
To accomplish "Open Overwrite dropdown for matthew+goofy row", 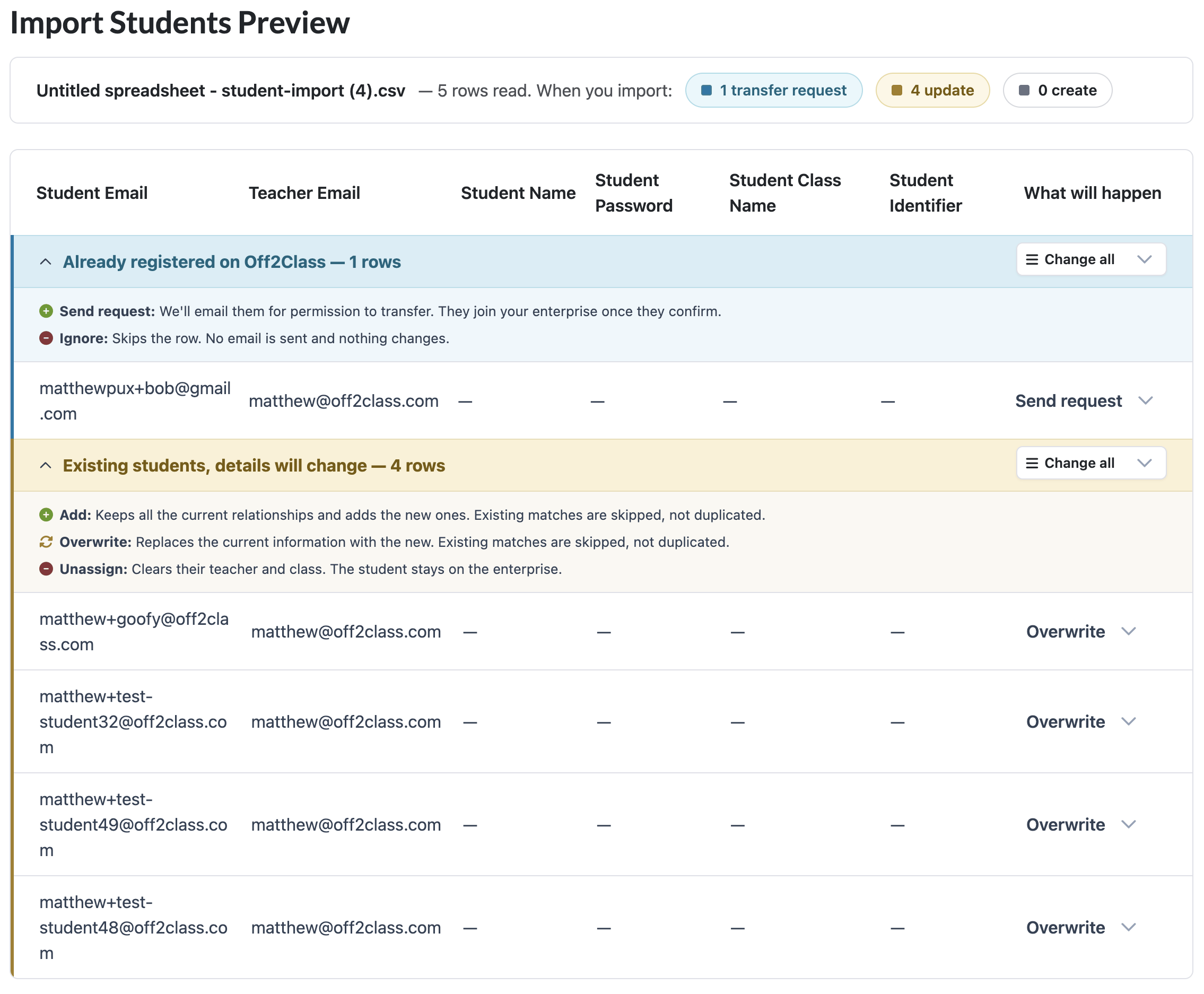I will click(x=1081, y=632).
